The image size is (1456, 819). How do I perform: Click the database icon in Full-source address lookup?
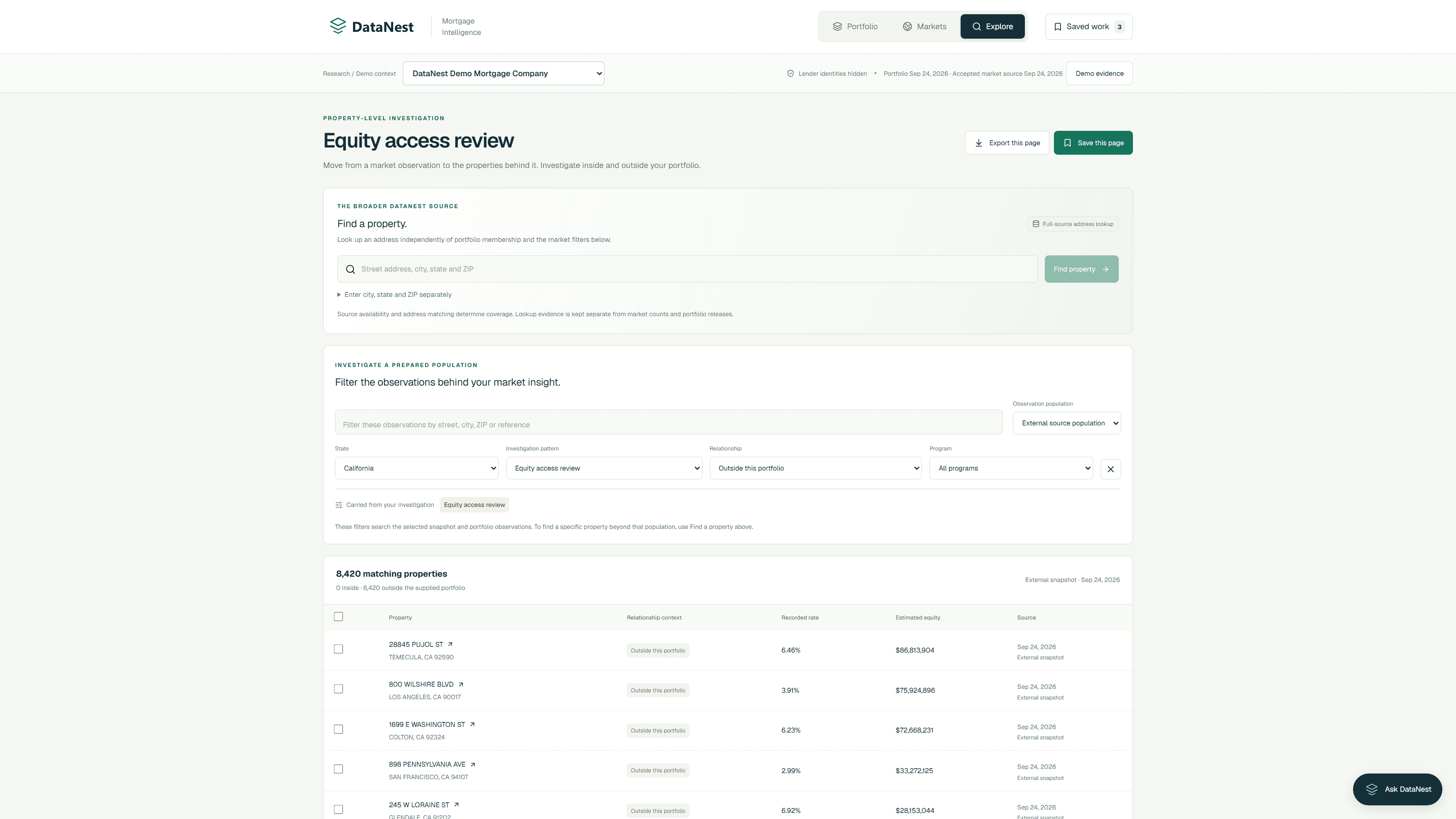click(1036, 224)
